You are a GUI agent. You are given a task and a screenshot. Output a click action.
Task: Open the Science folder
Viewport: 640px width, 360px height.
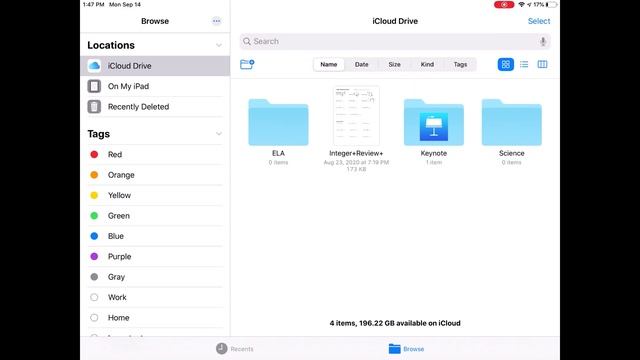click(x=512, y=122)
